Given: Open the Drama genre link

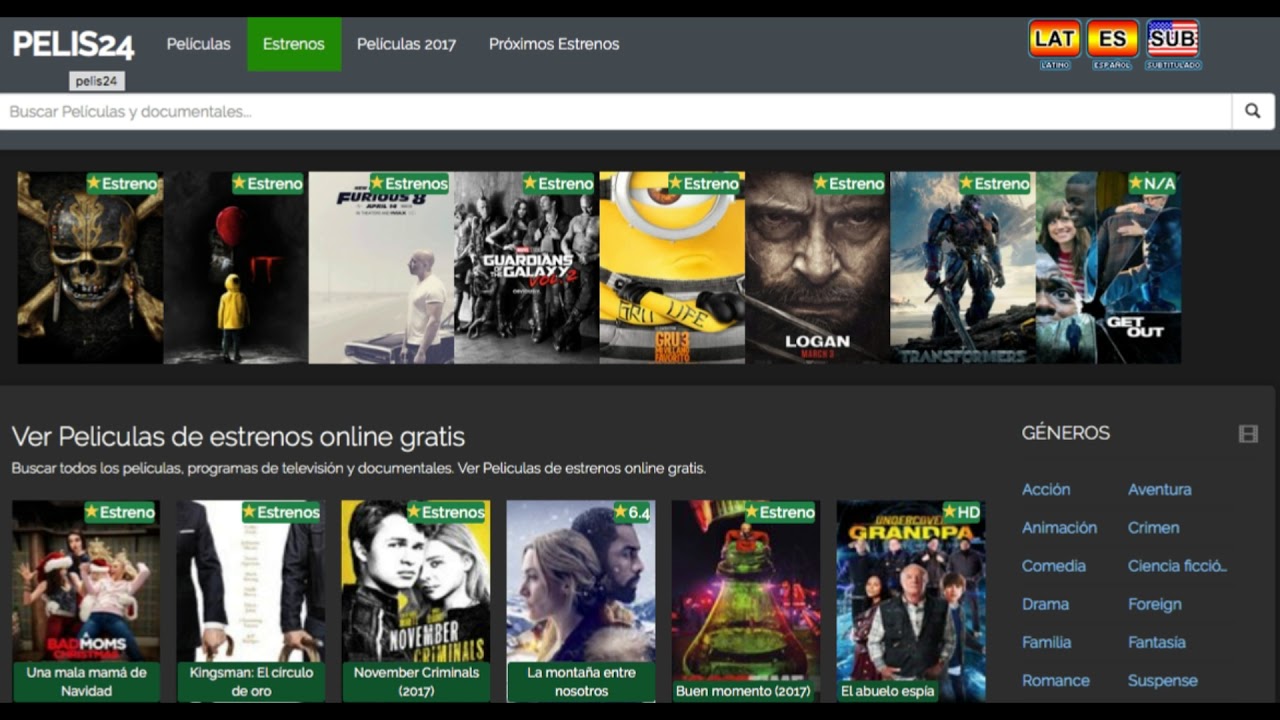Looking at the screenshot, I should click(1046, 604).
